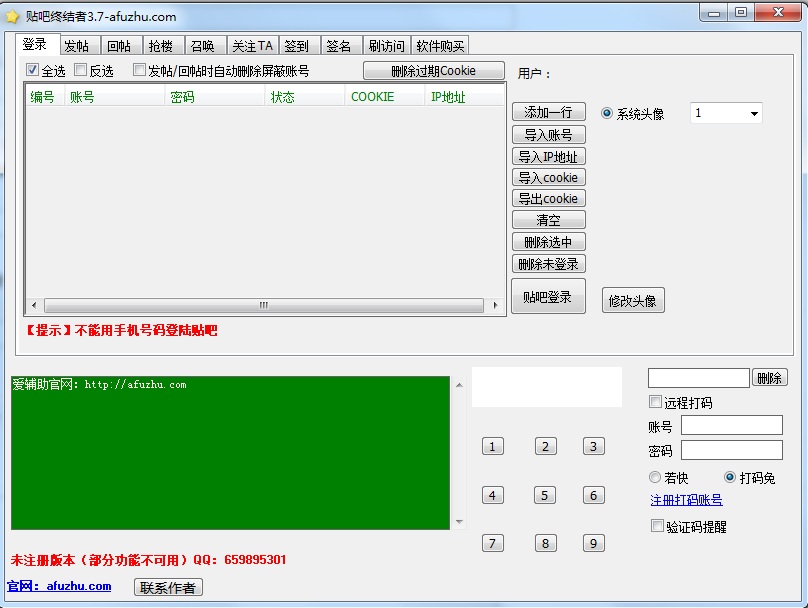808x608 pixels.
Task: Click the 删除过期Cookie button
Action: coord(431,70)
